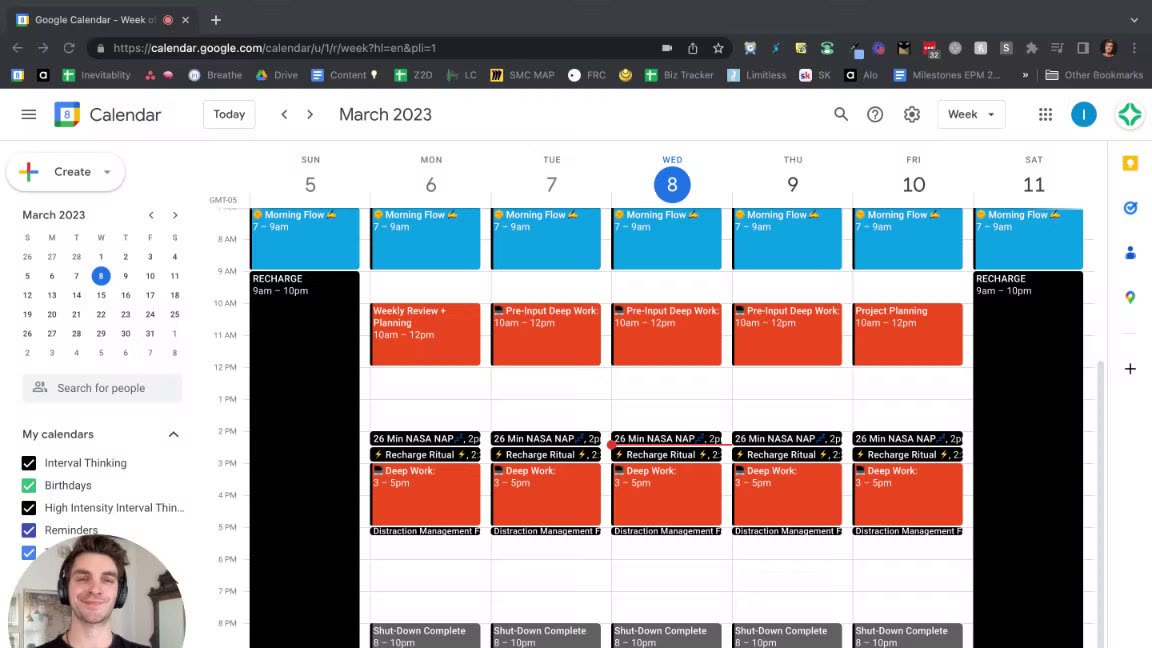This screenshot has width=1152, height=648.
Task: Open the RECHARGE block on Sunday
Action: (x=305, y=459)
